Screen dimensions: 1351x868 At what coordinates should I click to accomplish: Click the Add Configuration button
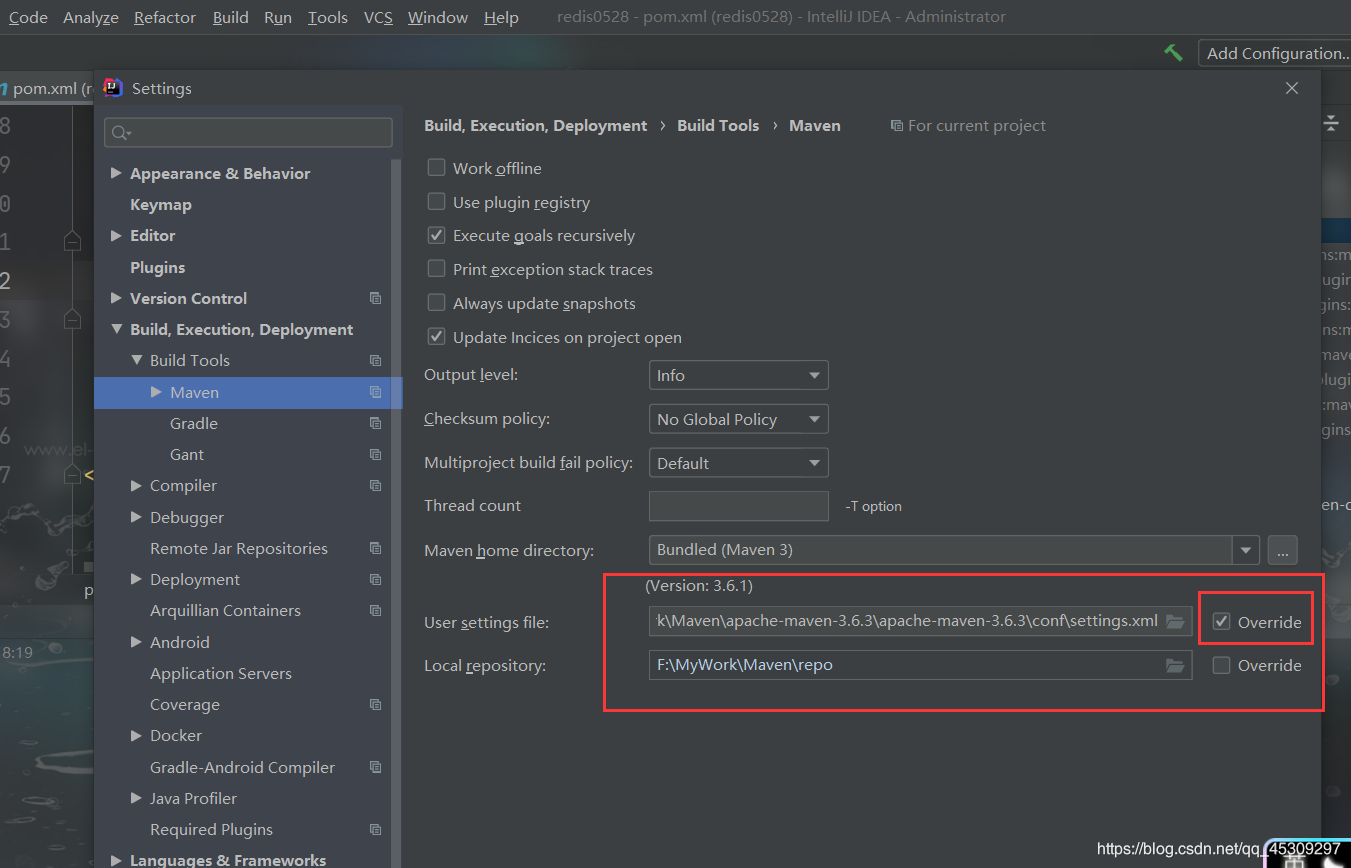point(1276,53)
